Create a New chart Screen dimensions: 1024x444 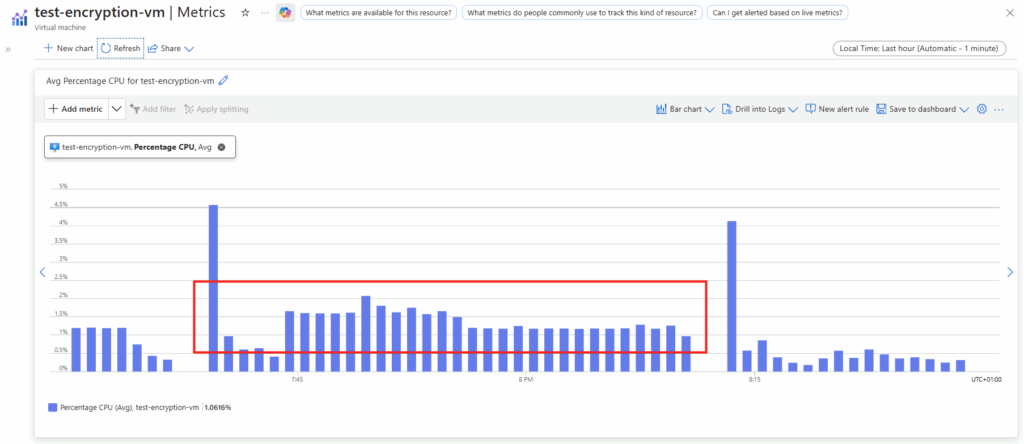click(x=68, y=48)
